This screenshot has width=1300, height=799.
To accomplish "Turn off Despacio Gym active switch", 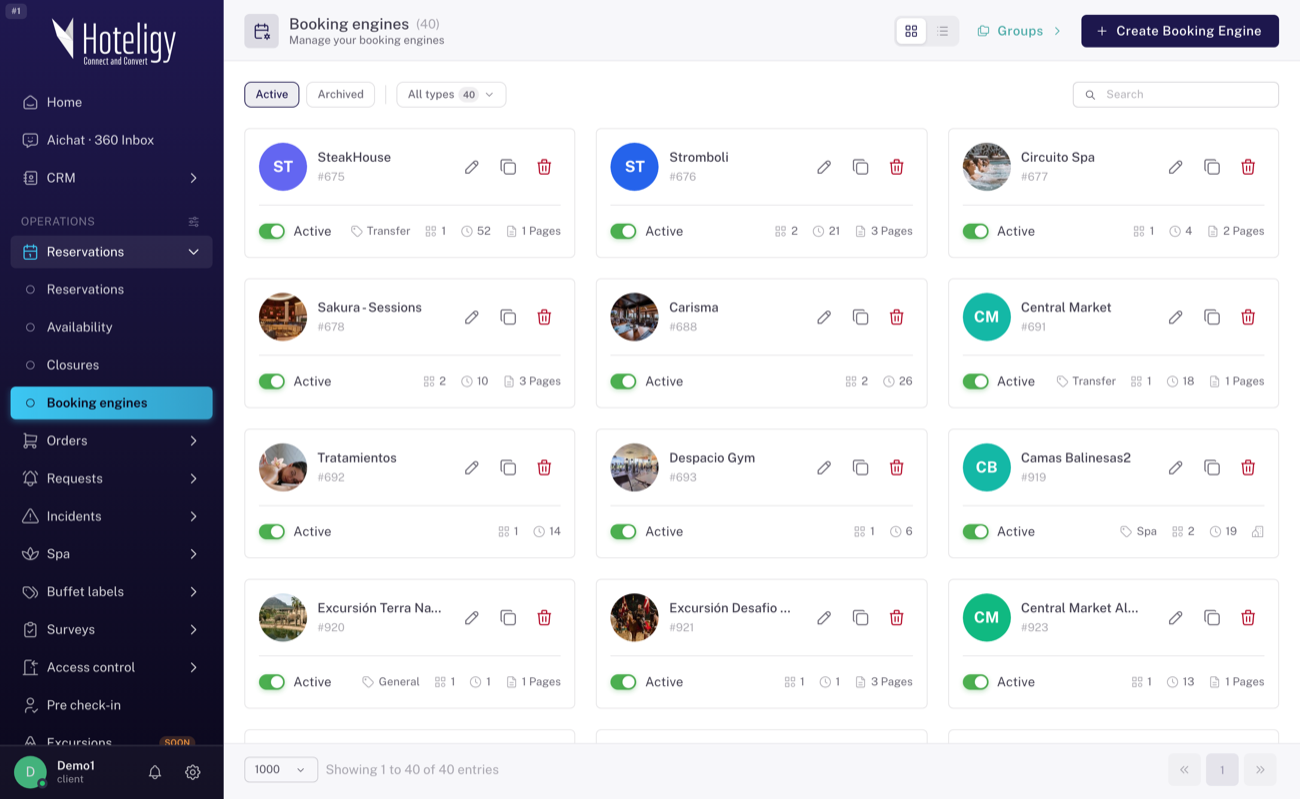I will (x=623, y=531).
